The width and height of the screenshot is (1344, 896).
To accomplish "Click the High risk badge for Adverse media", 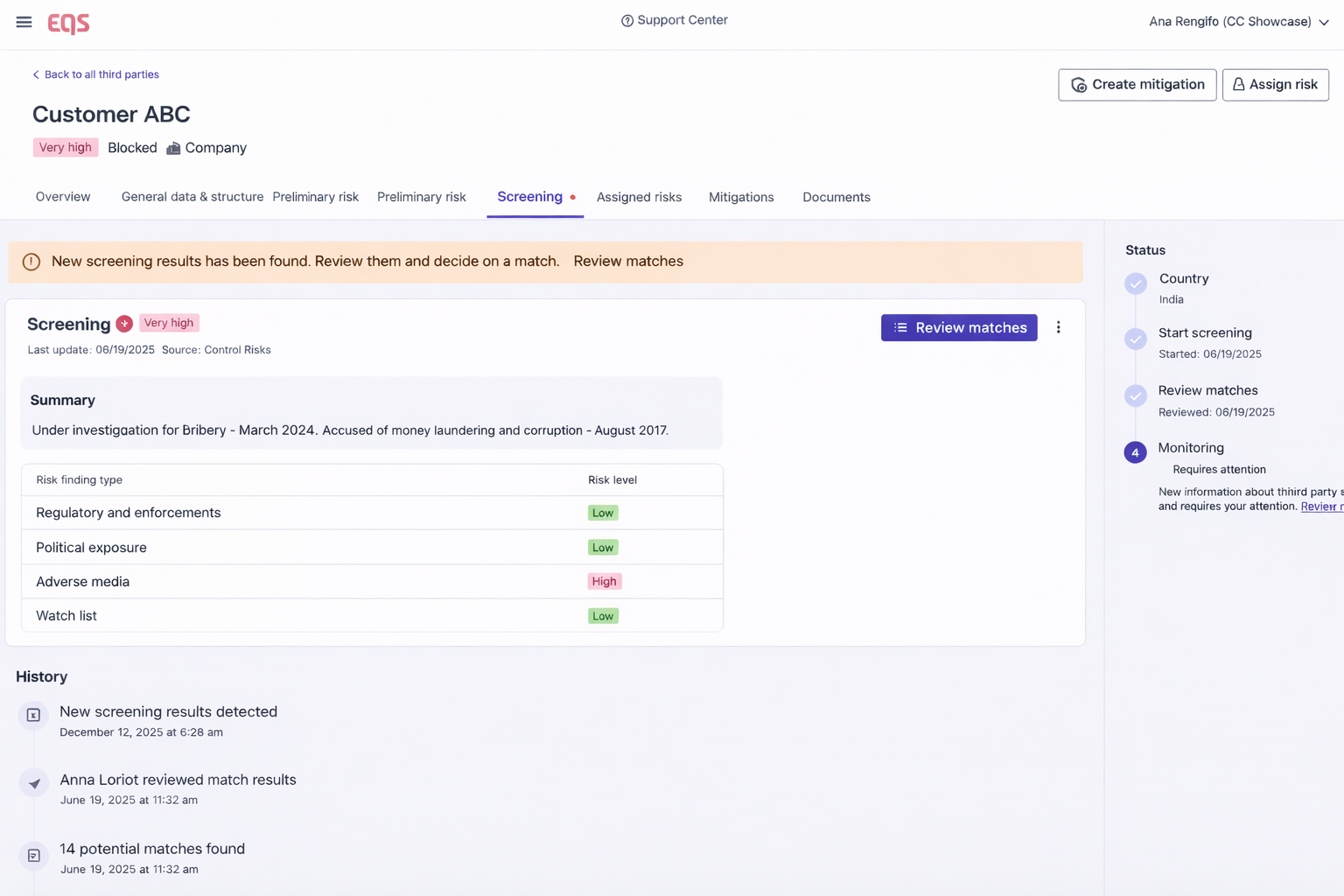I will pos(604,582).
